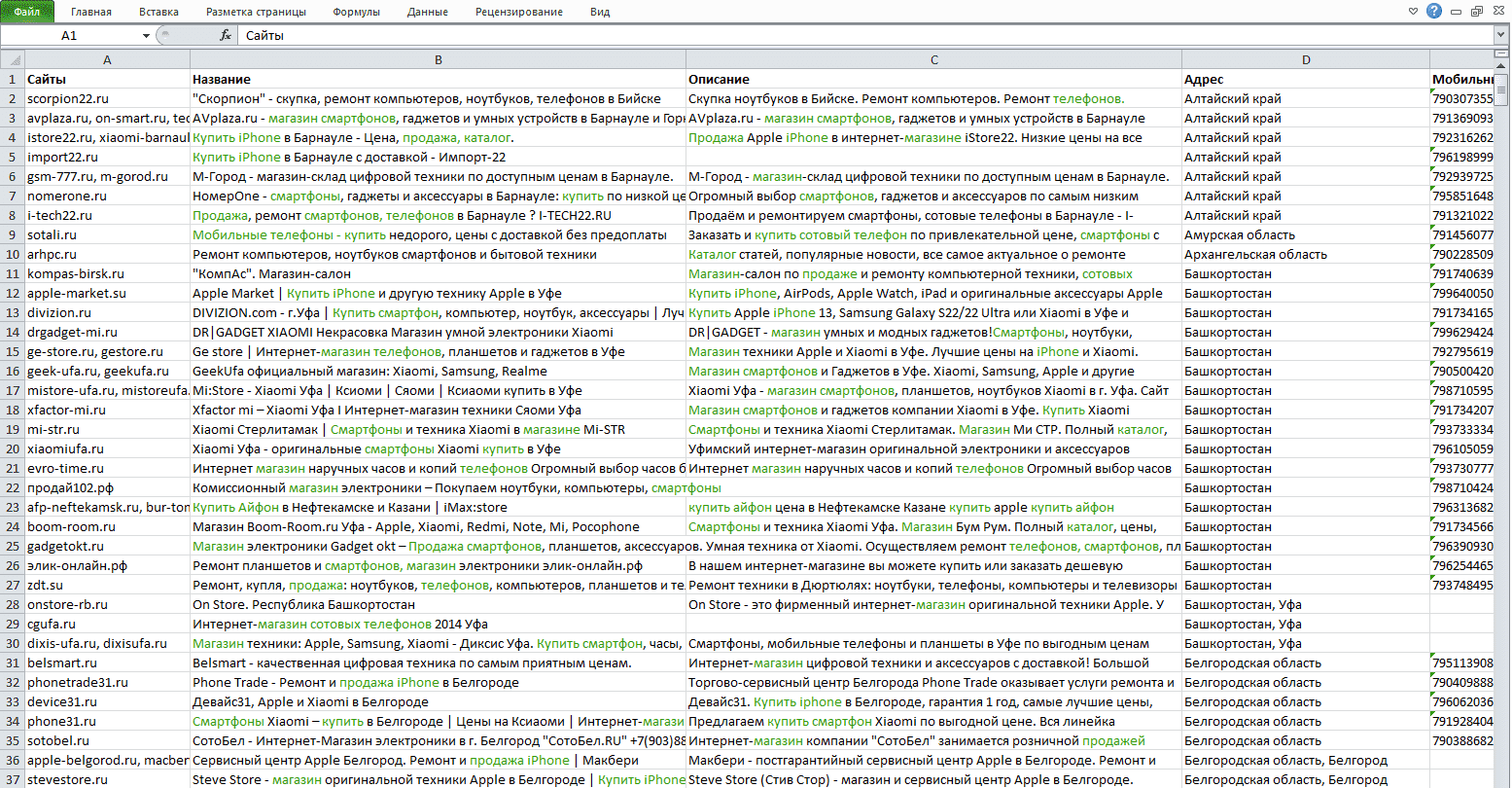Viewport: 1512px width, 788px height.
Task: Select row 1 by its row header
Action: click(12, 79)
